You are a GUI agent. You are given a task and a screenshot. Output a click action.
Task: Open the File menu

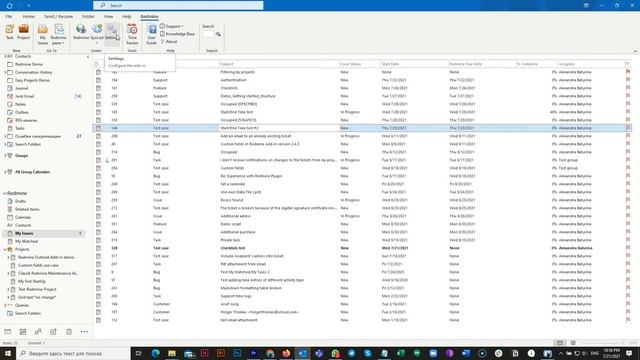coord(9,16)
